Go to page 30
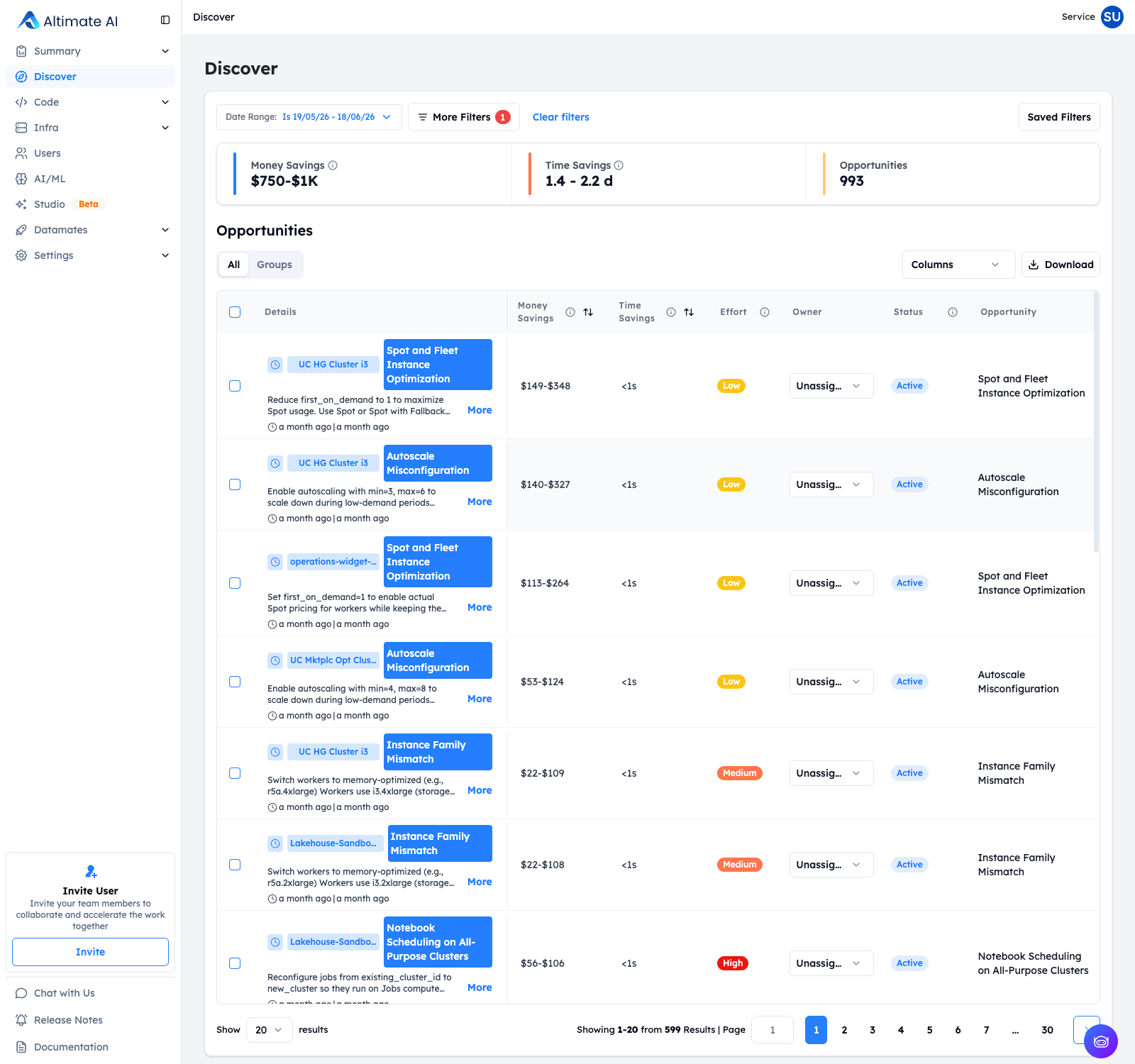The height and width of the screenshot is (1064, 1135). coord(1047,1030)
